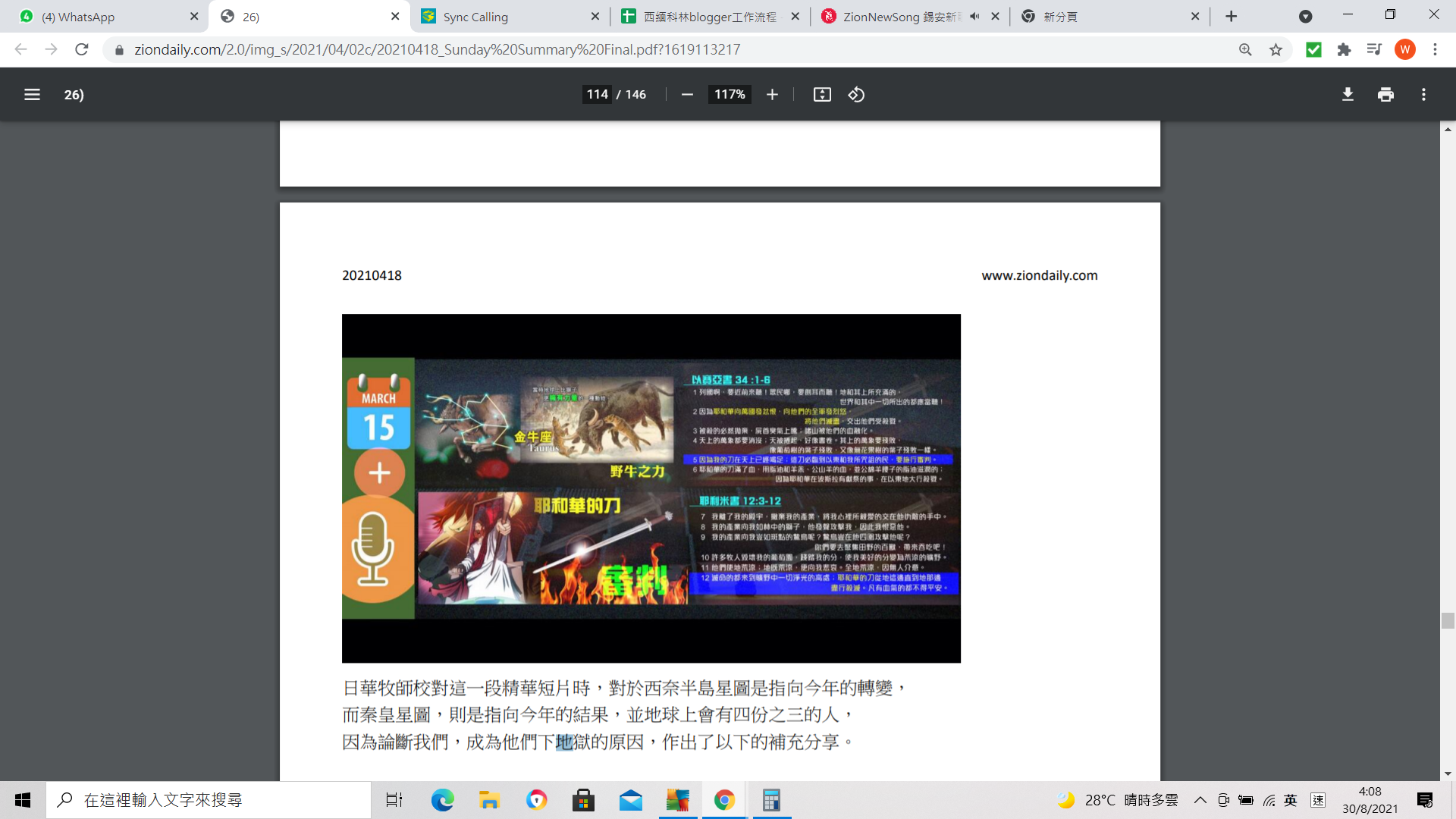The width and height of the screenshot is (1456, 819).
Task: Open a new browser tab
Action: [x=1232, y=17]
